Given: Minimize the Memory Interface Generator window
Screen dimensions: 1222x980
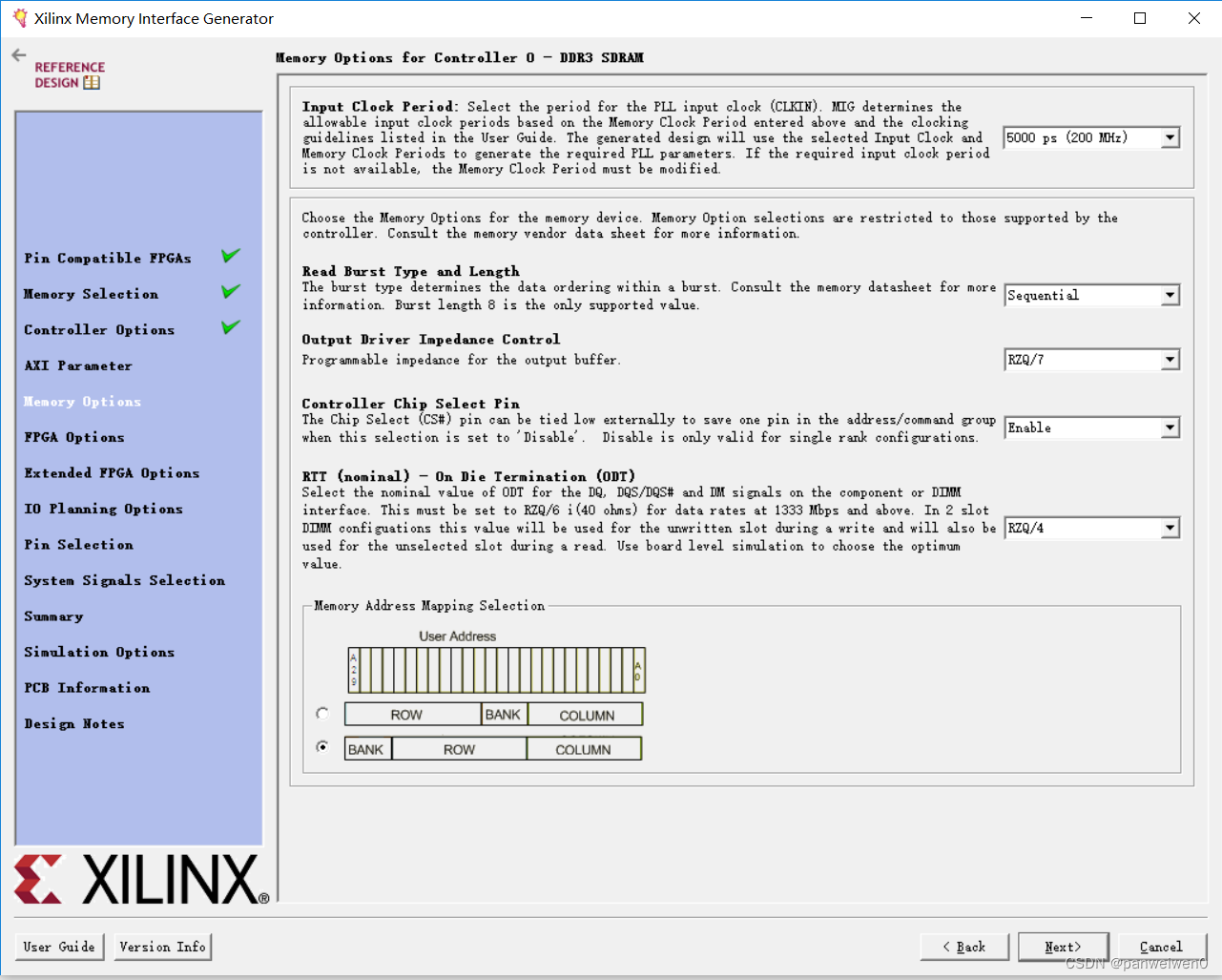Looking at the screenshot, I should coord(1087,18).
